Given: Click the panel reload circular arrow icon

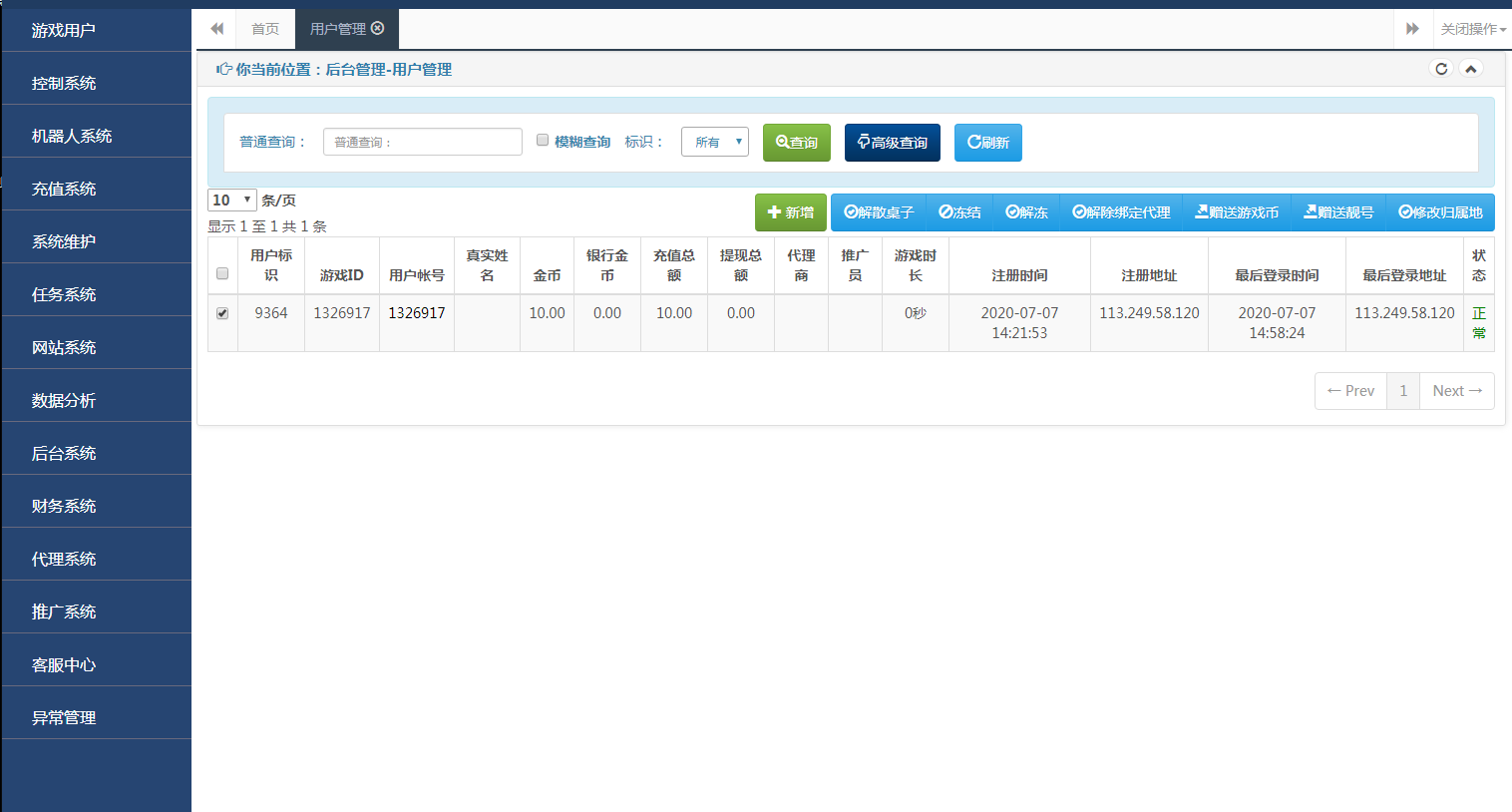Looking at the screenshot, I should coord(1440,69).
